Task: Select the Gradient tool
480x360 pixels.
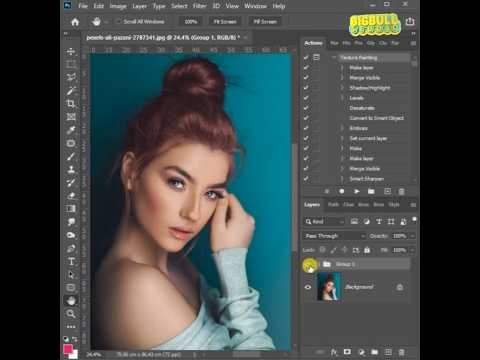Action: (71, 209)
